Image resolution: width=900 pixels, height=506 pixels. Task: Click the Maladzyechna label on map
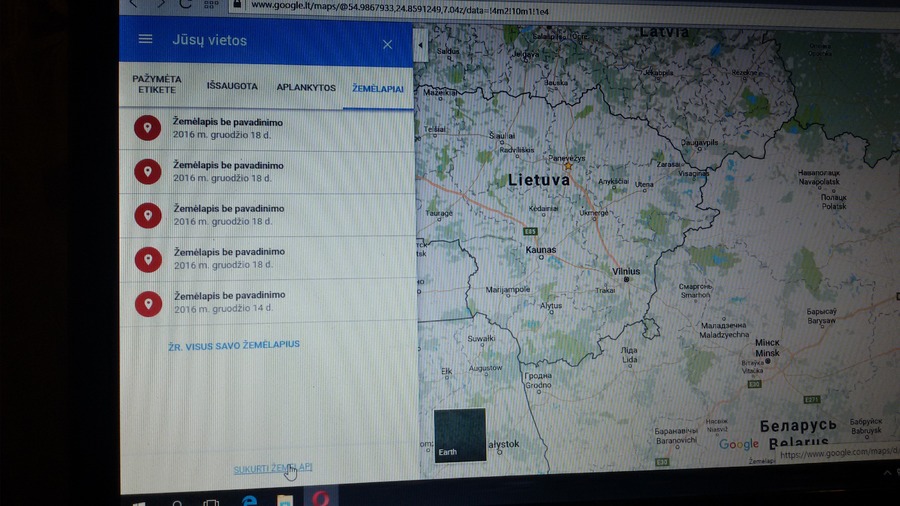pos(724,334)
